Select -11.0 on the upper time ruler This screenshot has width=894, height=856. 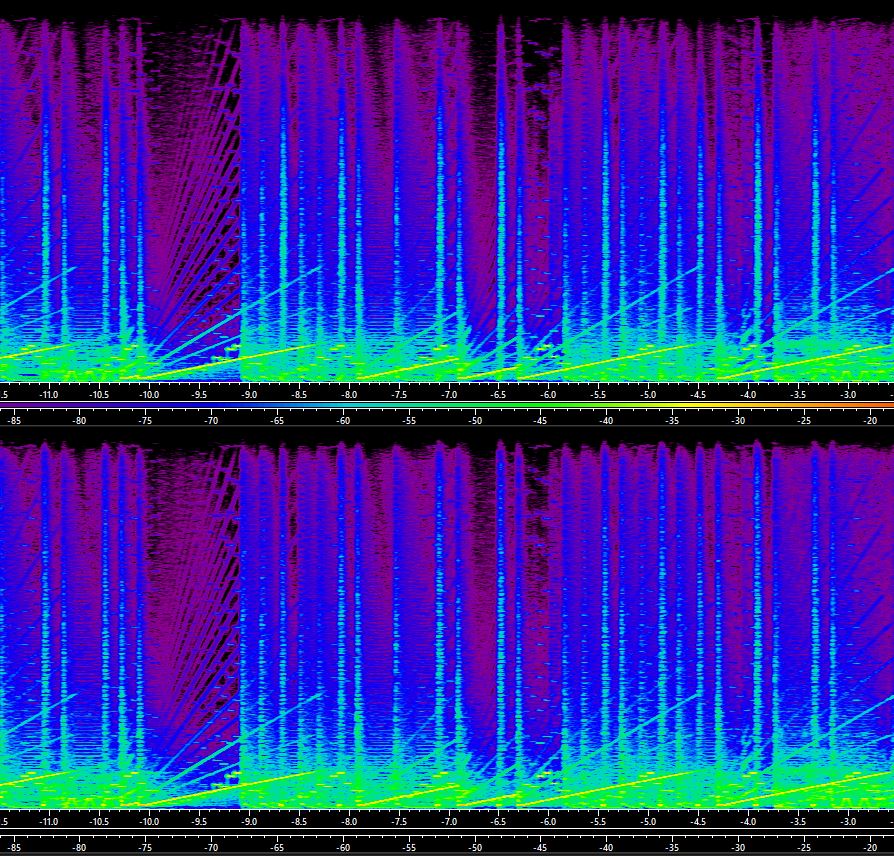click(48, 394)
